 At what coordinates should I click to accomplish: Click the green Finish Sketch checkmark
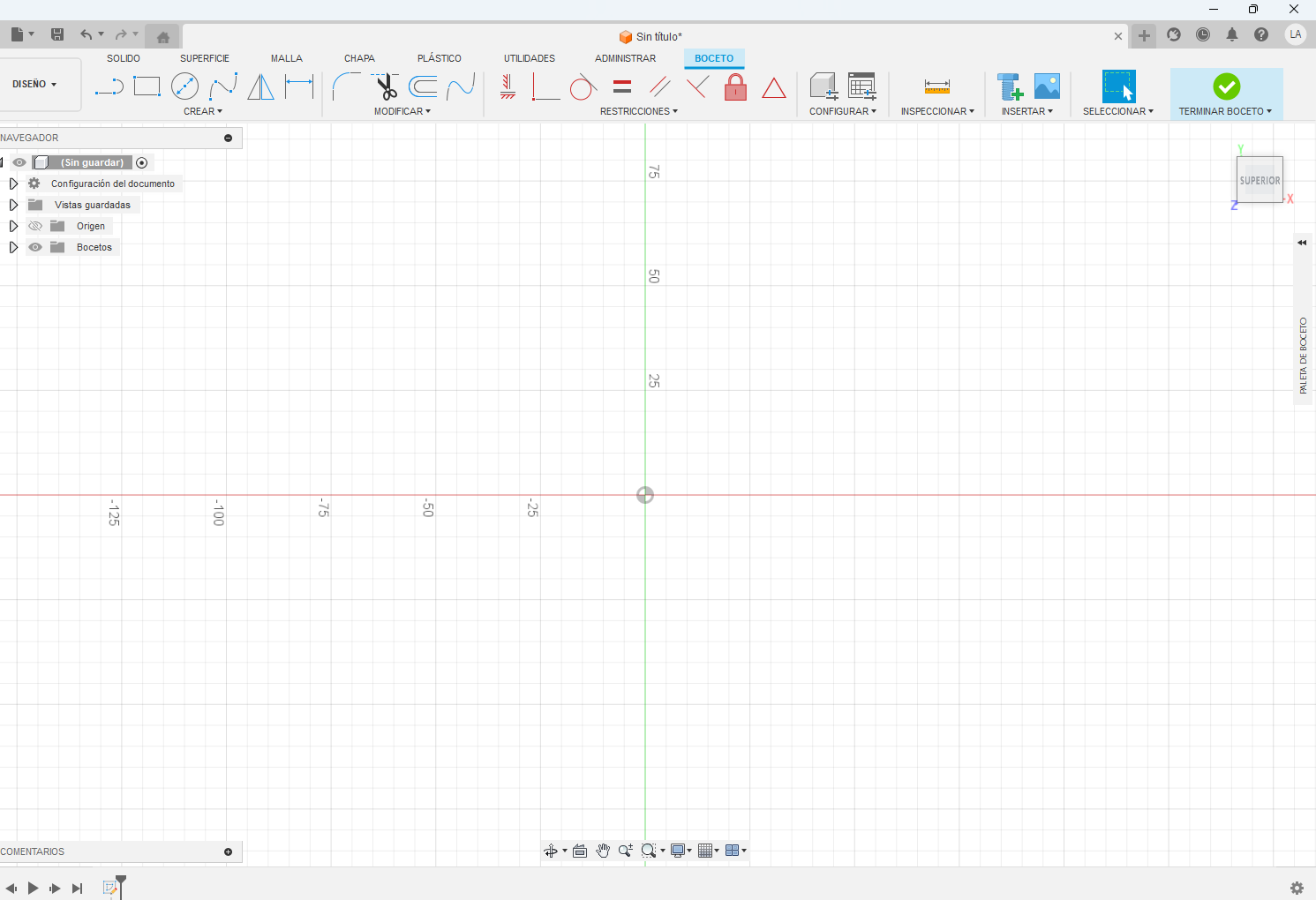1227,86
